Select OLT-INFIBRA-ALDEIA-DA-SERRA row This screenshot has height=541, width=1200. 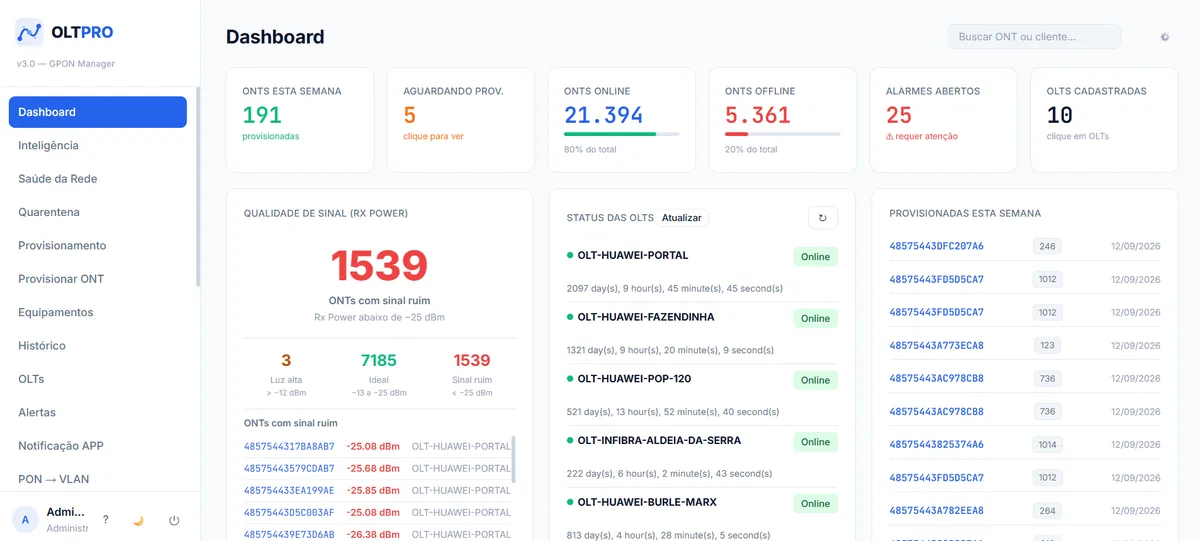(702, 456)
